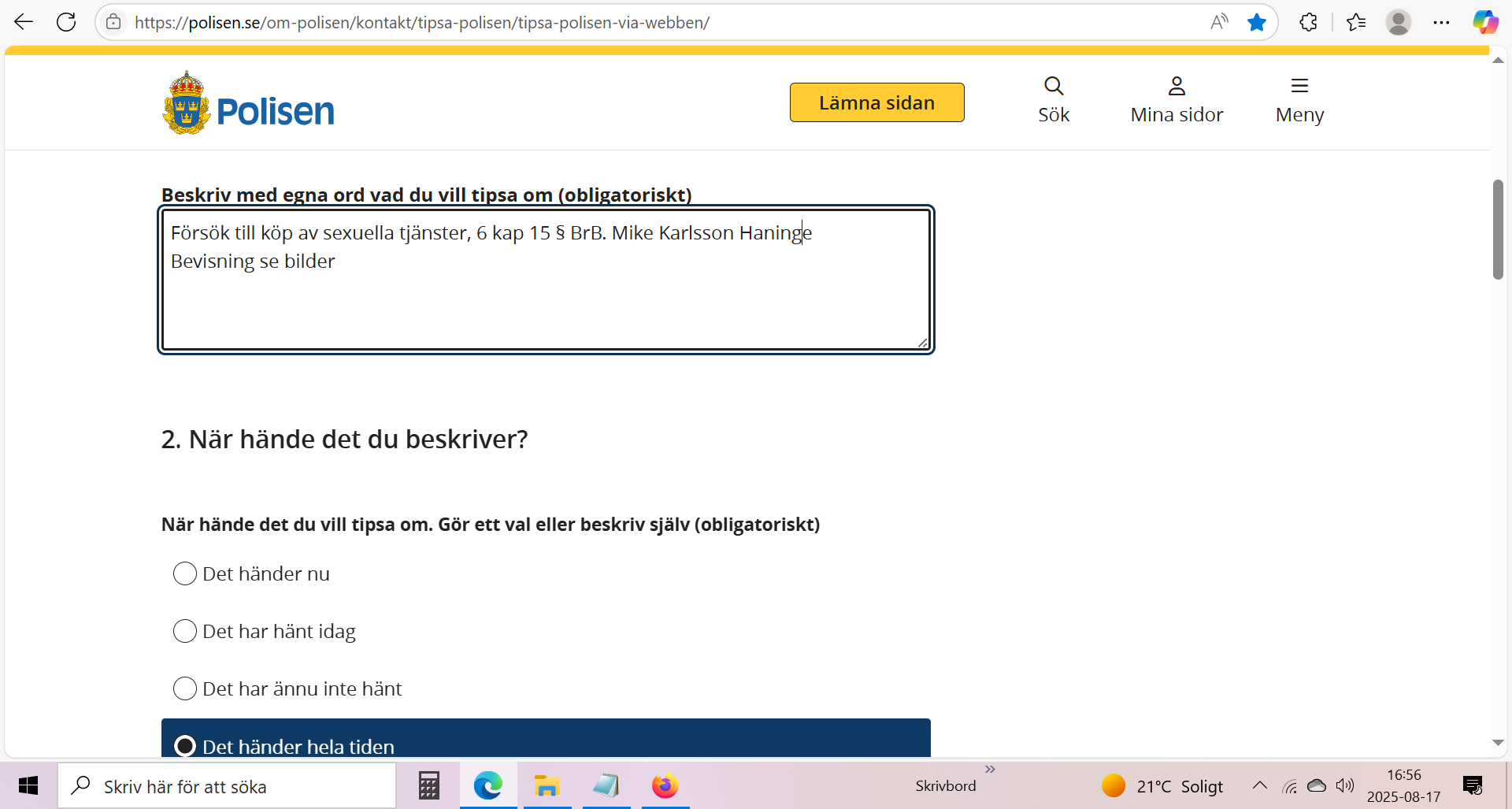Open browser settings and more menu
The height and width of the screenshot is (809, 1512).
(x=1441, y=22)
